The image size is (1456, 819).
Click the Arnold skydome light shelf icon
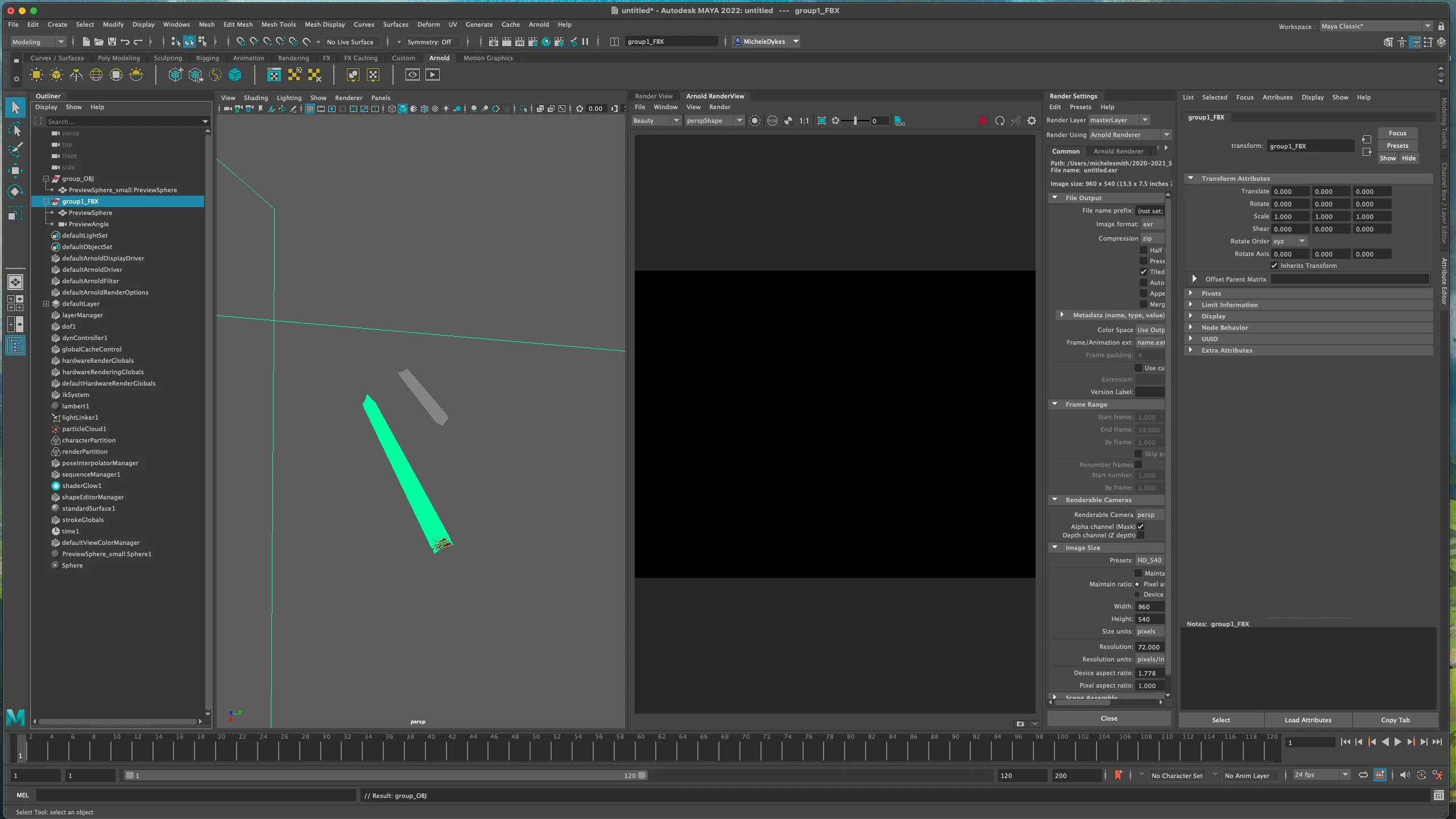(96, 75)
